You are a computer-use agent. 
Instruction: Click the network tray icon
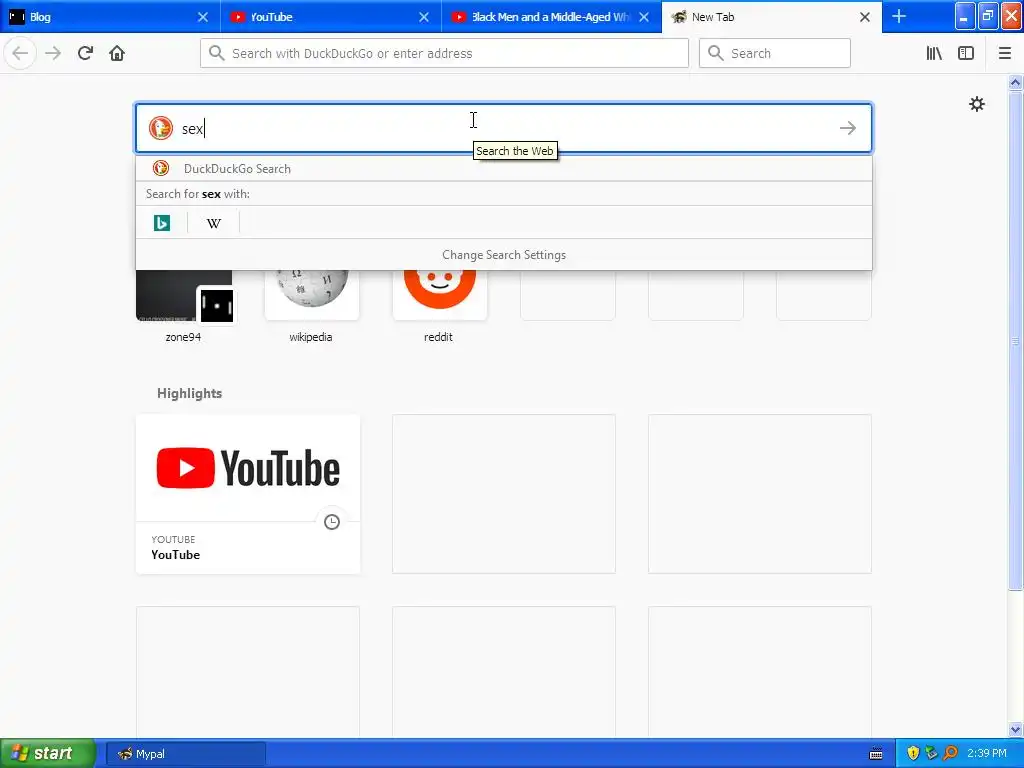point(931,753)
